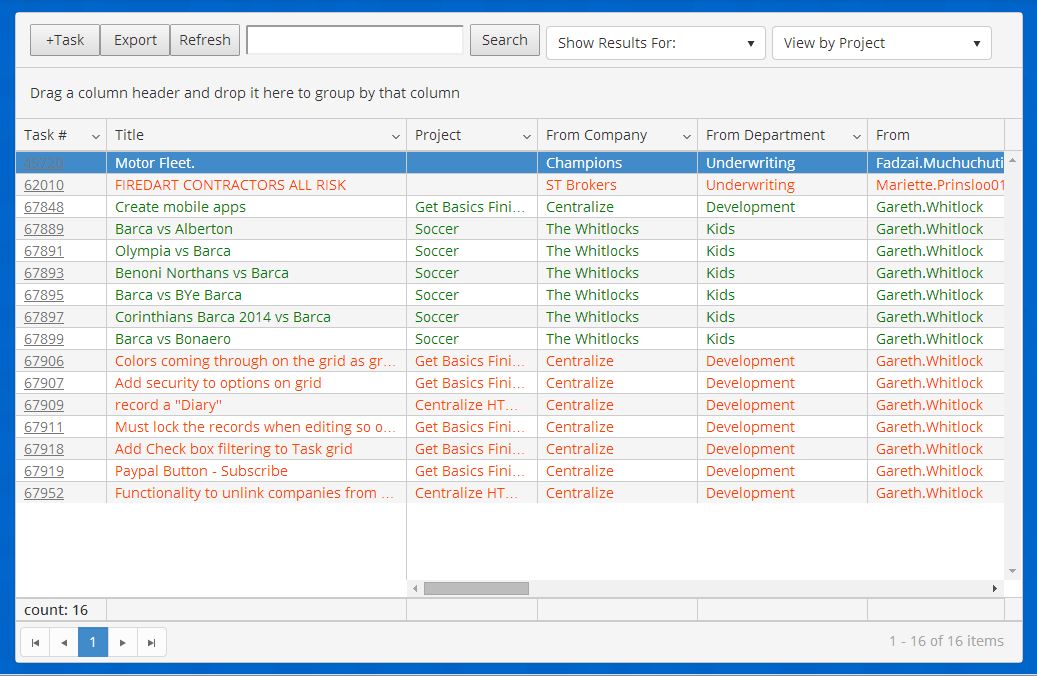Jump to the last page of results
This screenshot has height=676, width=1037.
(151, 642)
